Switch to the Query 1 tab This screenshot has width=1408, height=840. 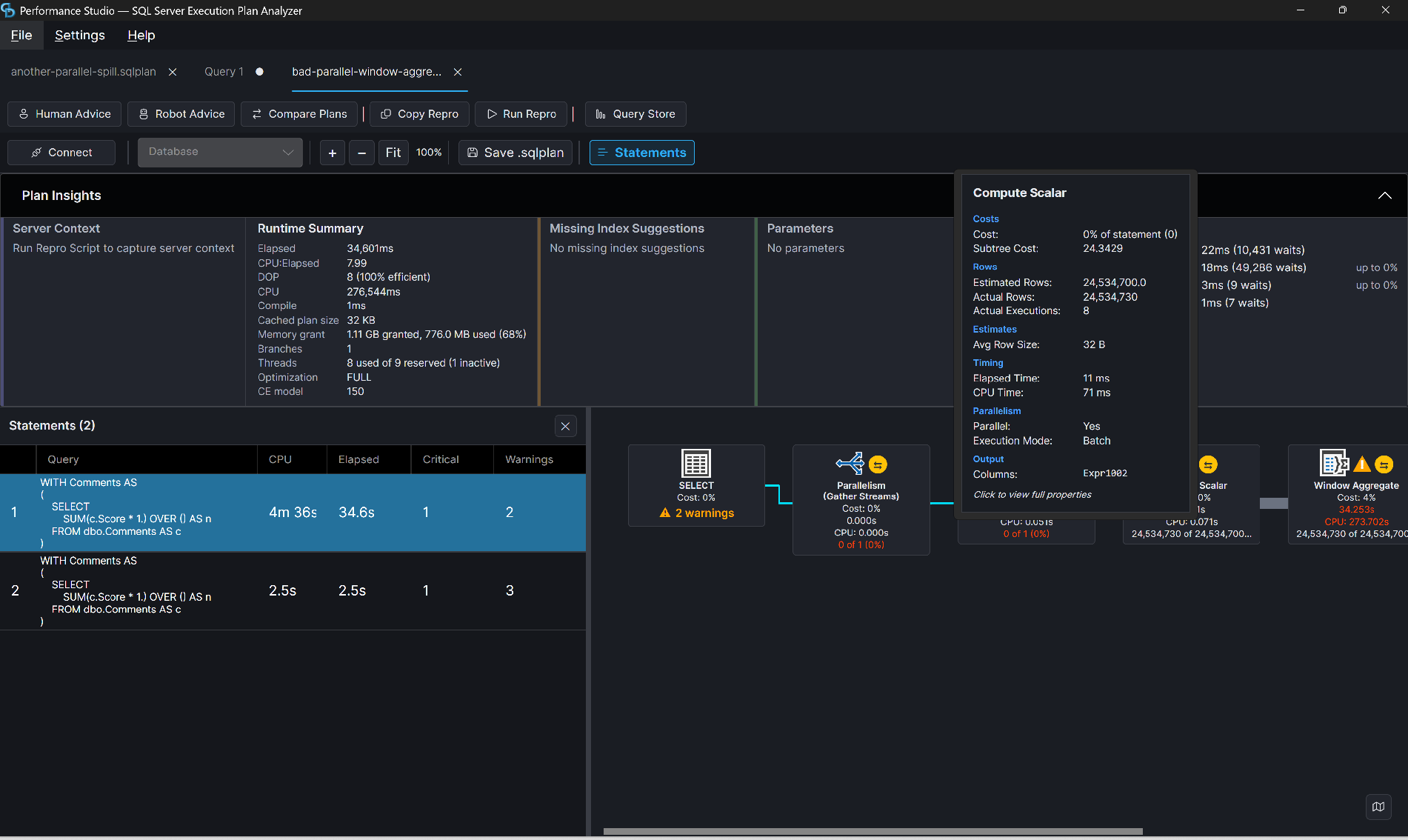click(224, 72)
